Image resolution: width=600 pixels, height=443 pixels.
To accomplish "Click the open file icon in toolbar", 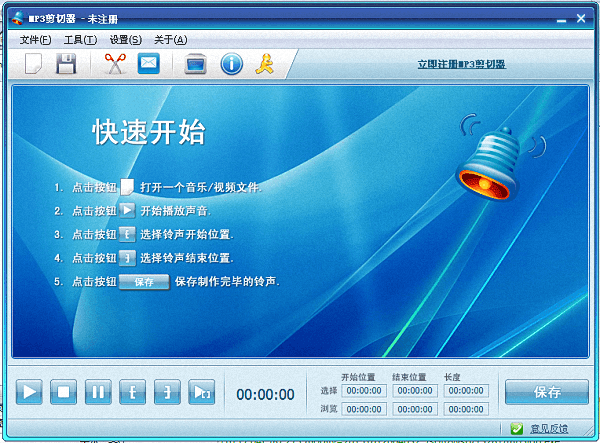I will pos(33,64).
